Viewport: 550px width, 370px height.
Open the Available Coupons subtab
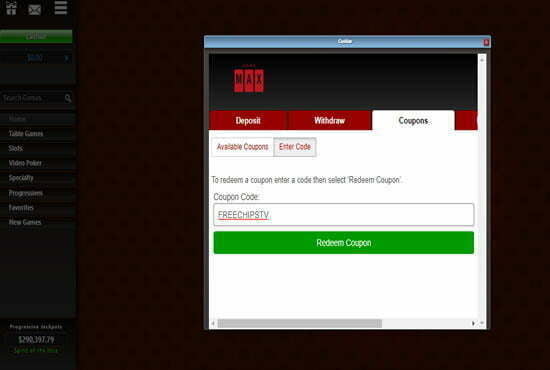(242, 147)
